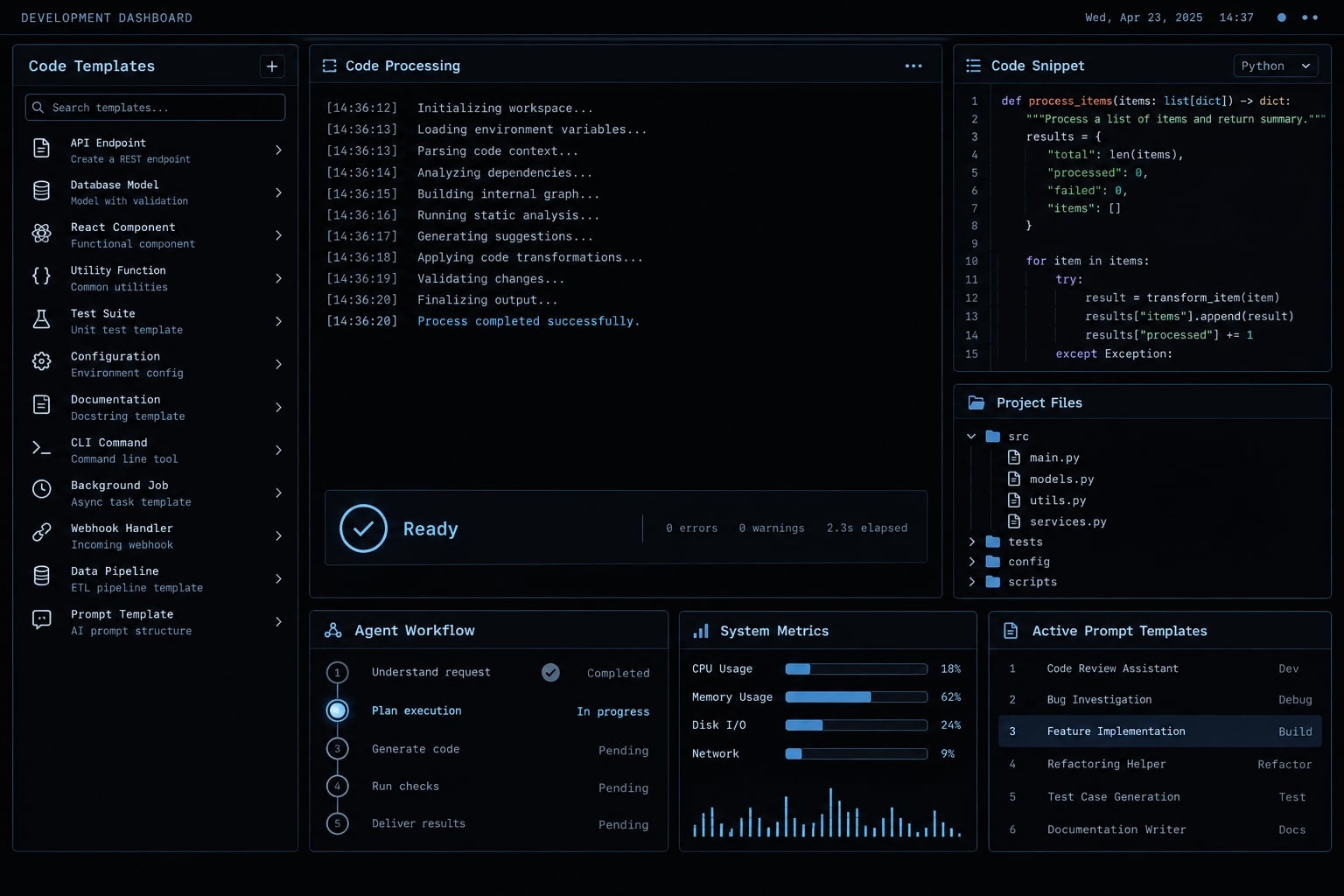Viewport: 1344px width, 896px height.
Task: Open the main.py file
Action: (1044, 458)
